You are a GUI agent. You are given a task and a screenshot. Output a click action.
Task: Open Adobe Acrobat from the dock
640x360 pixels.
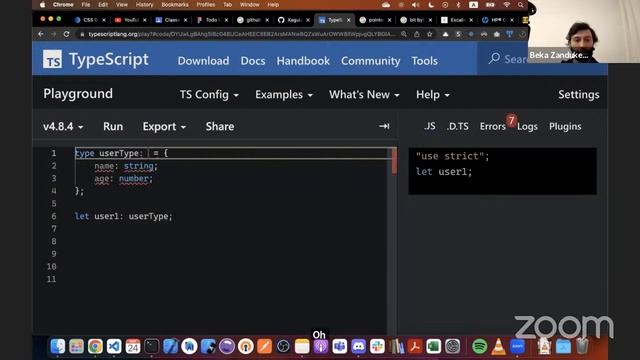point(415,347)
